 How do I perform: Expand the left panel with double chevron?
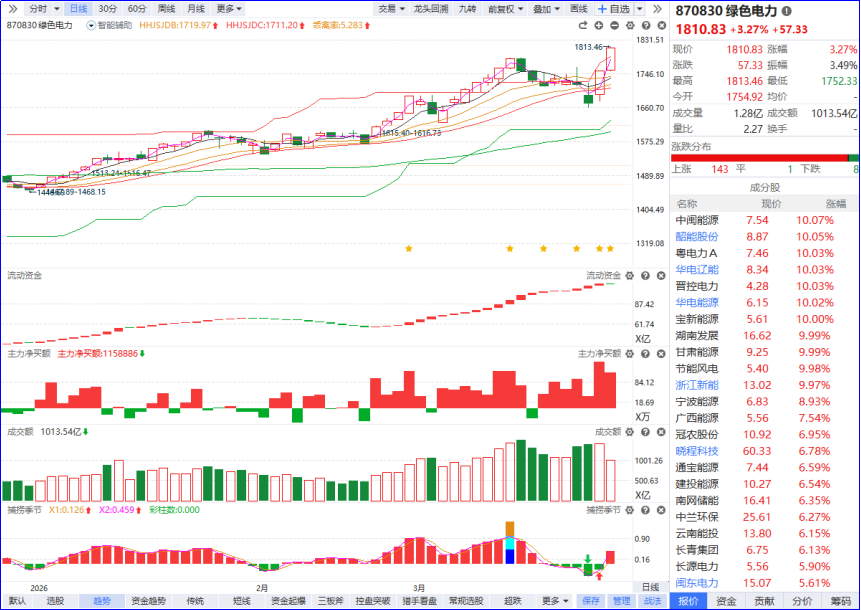(x=12, y=9)
